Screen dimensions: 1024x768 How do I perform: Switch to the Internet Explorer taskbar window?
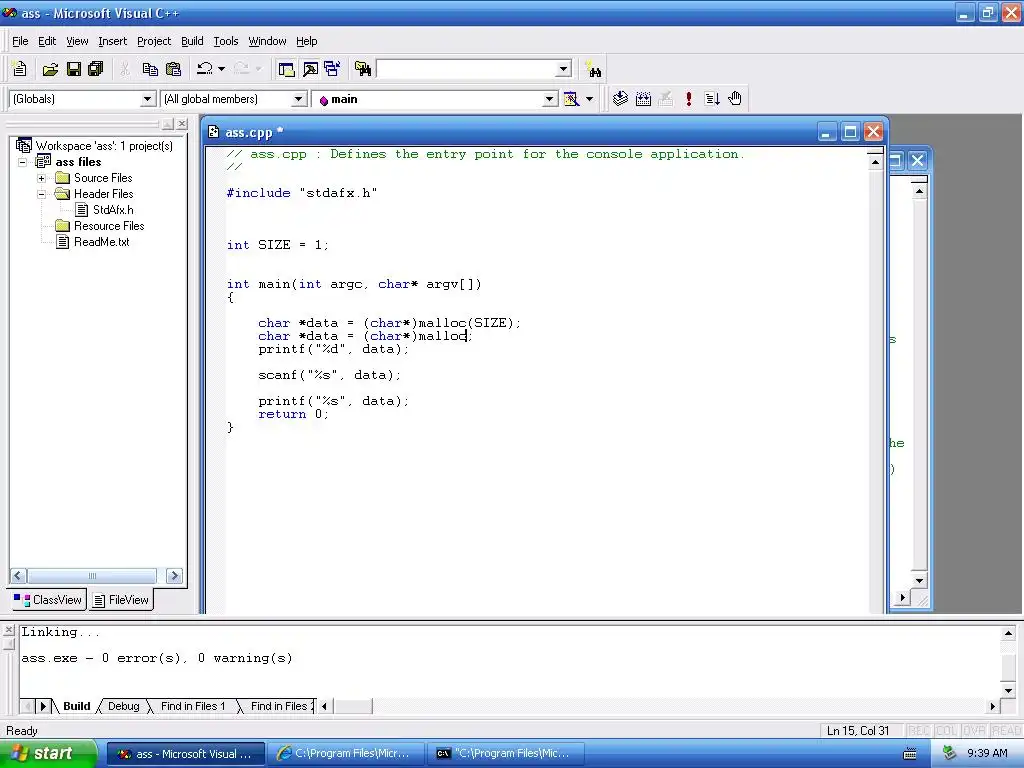coord(346,754)
